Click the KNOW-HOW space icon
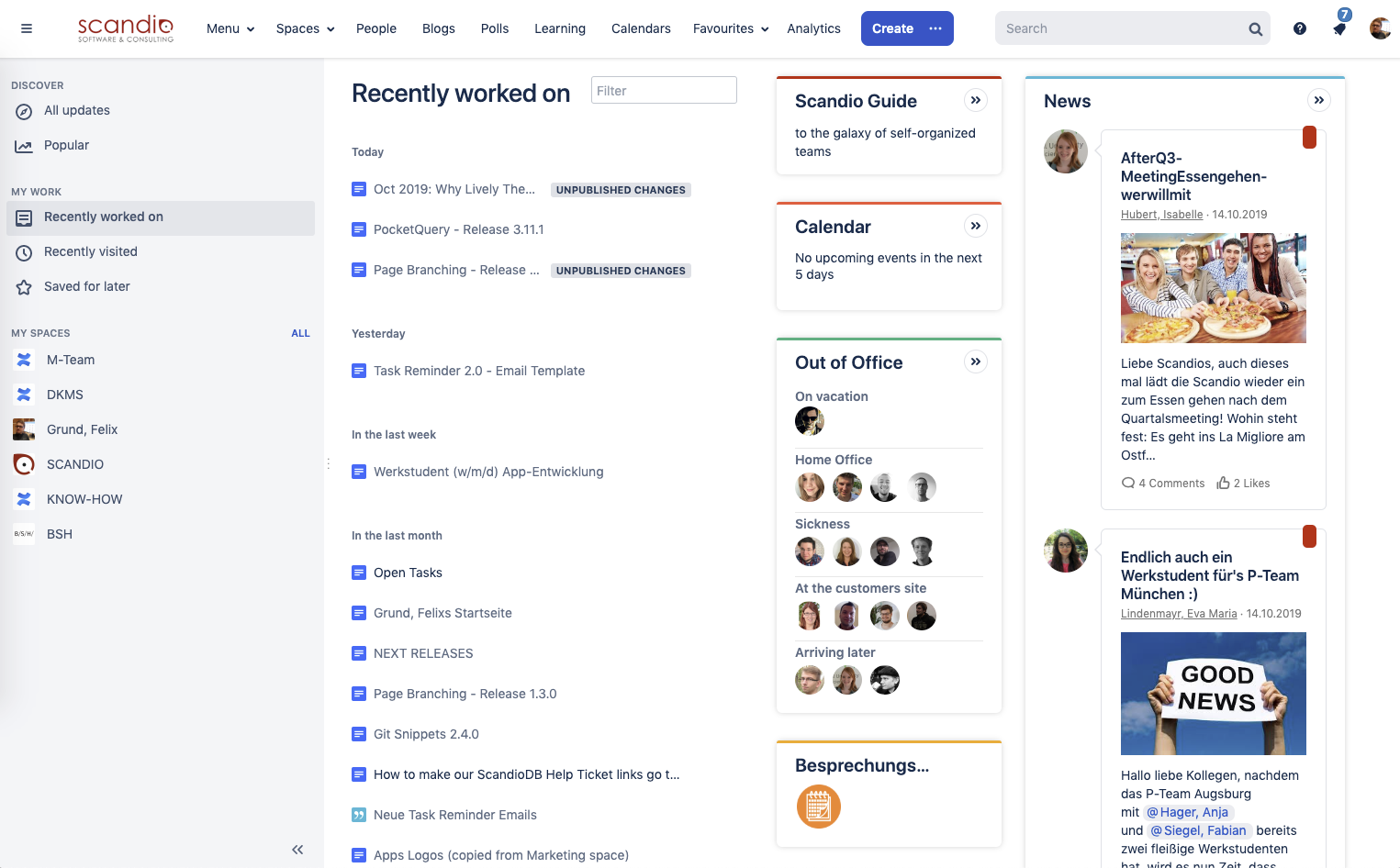This screenshot has width=1400, height=868. [x=24, y=499]
